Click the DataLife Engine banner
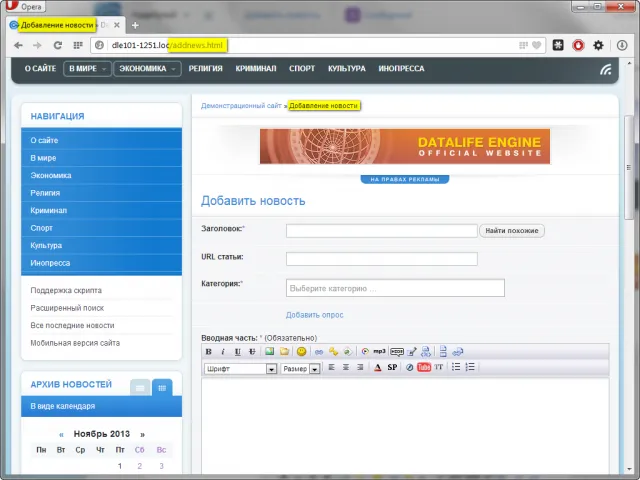 pyautogui.click(x=405, y=146)
